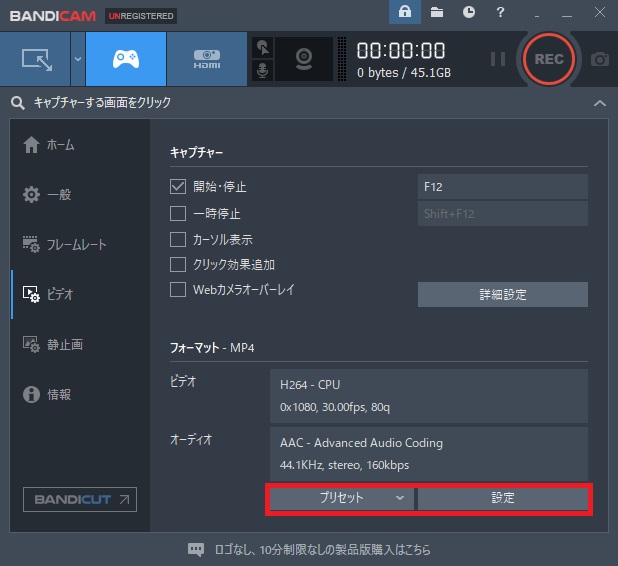
Task: Click the 設定 format settings button
Action: 503,498
